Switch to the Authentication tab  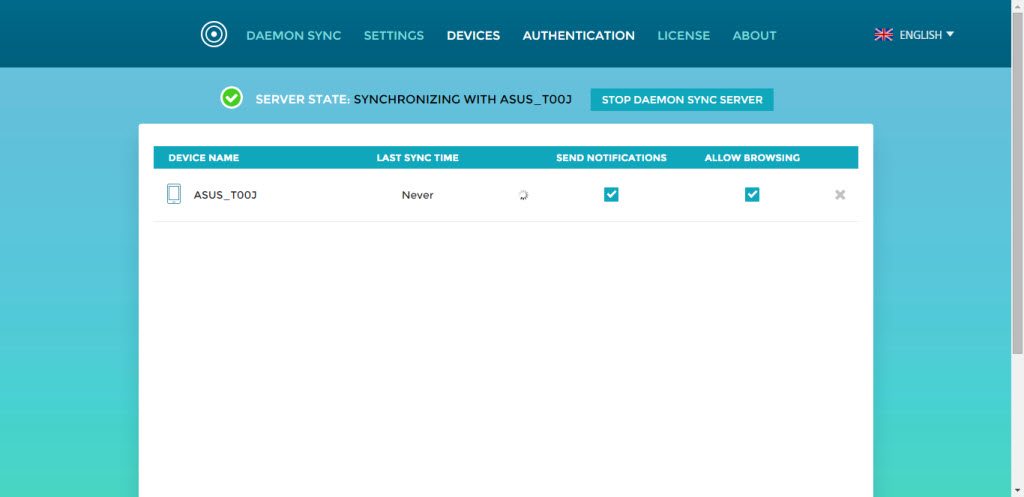pos(578,35)
